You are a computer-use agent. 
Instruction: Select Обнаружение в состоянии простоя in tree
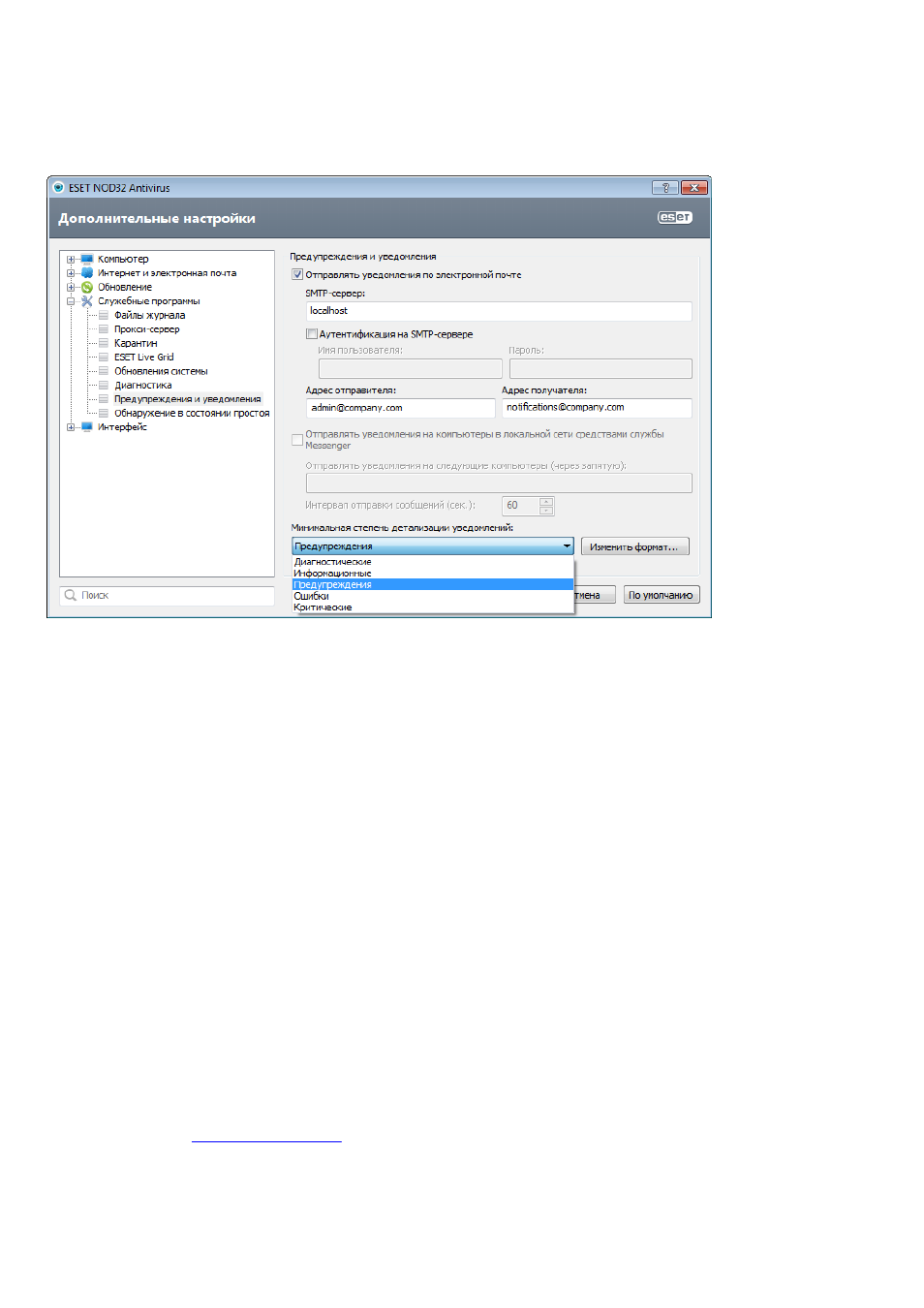coord(192,414)
